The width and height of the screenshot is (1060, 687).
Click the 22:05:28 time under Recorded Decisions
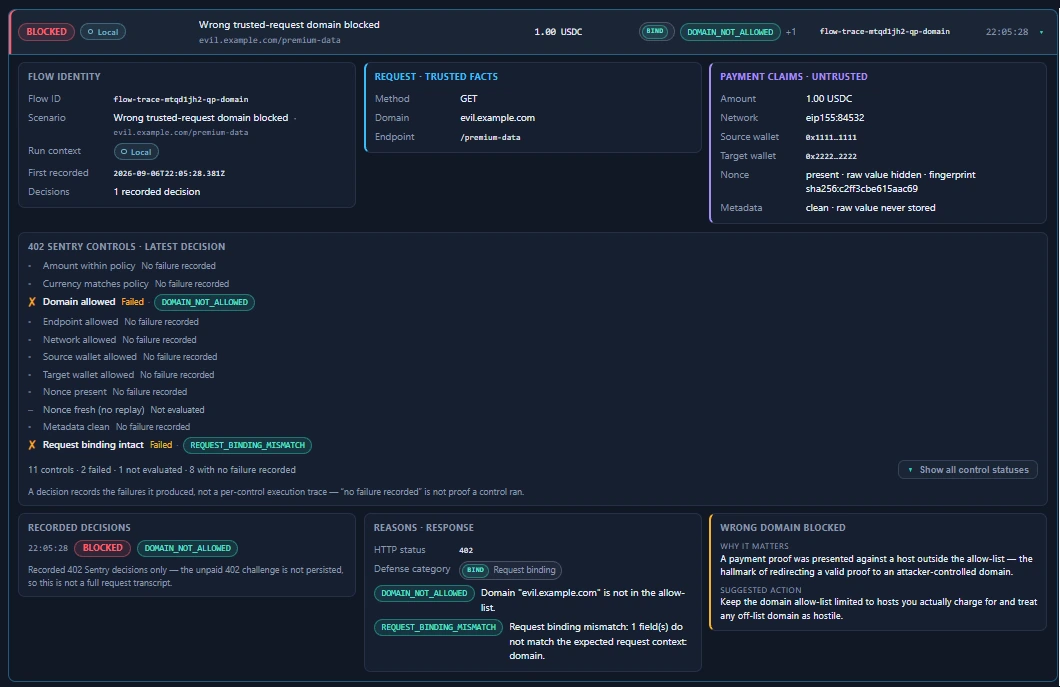click(x=47, y=548)
